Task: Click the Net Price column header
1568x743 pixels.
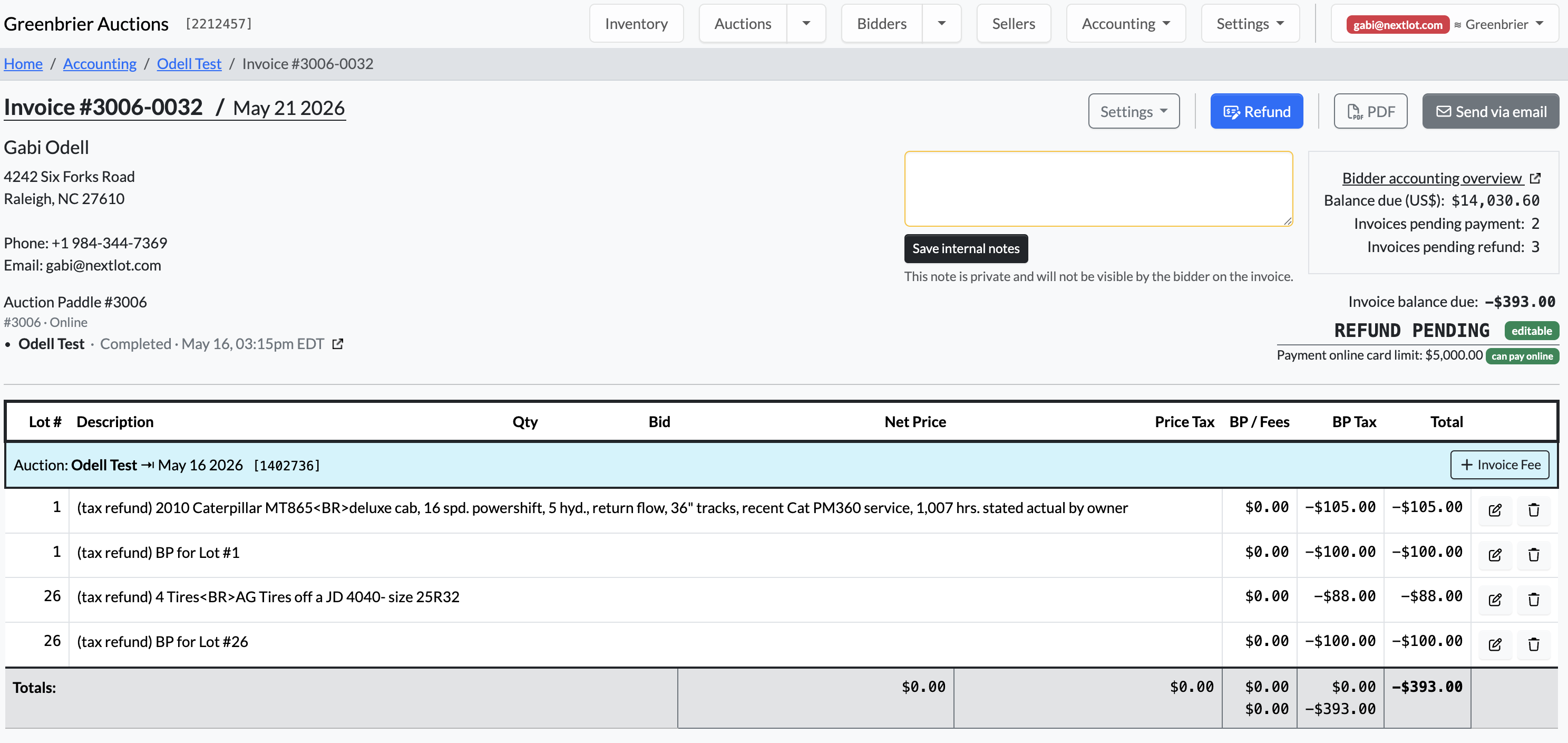Action: [x=915, y=422]
